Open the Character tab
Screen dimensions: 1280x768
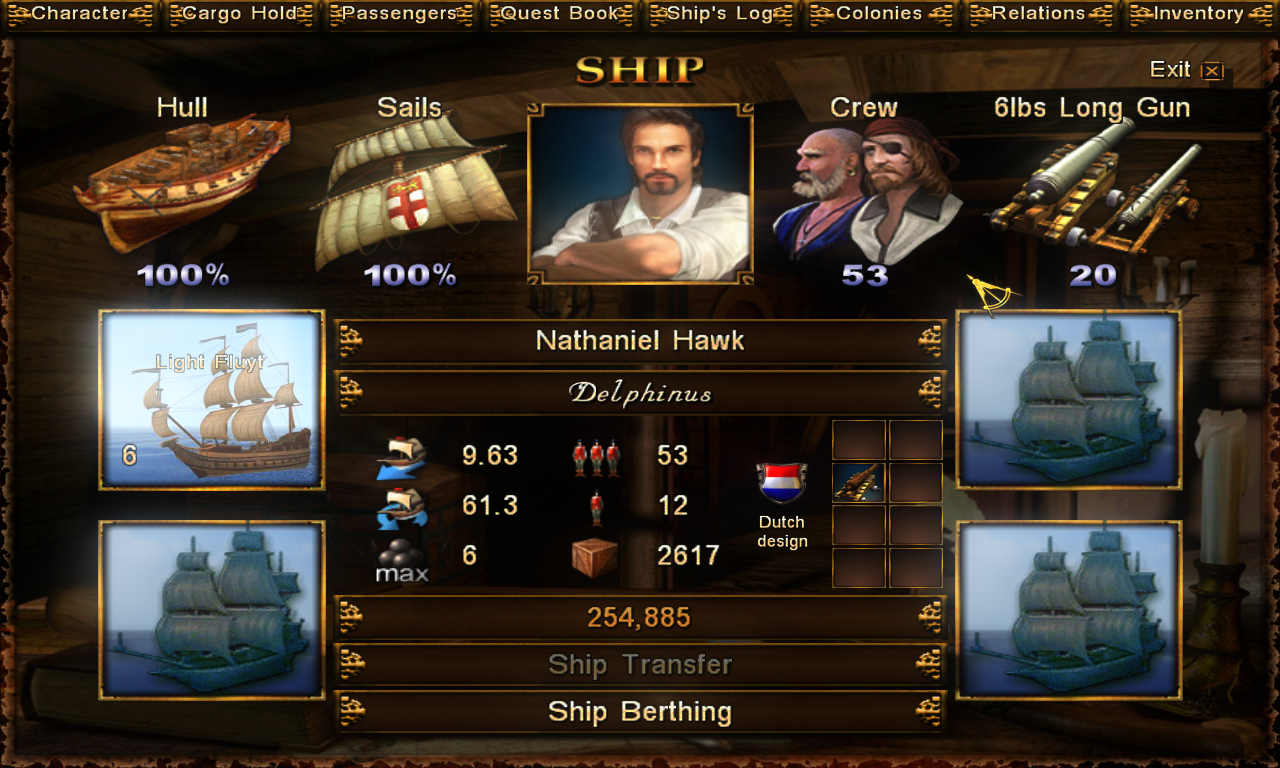79,14
